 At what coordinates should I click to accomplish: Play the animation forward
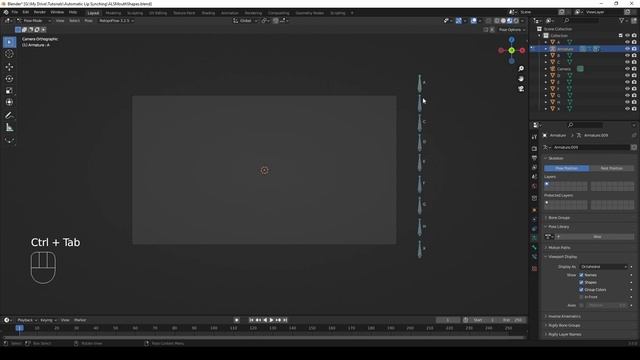[x=271, y=320]
